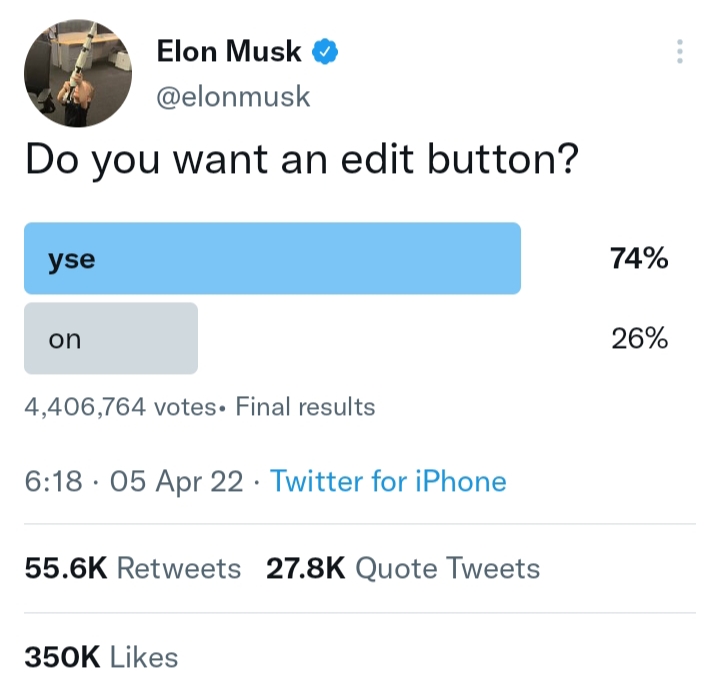Select the "on" poll option label
This screenshot has height=695, width=720.
click(65, 339)
